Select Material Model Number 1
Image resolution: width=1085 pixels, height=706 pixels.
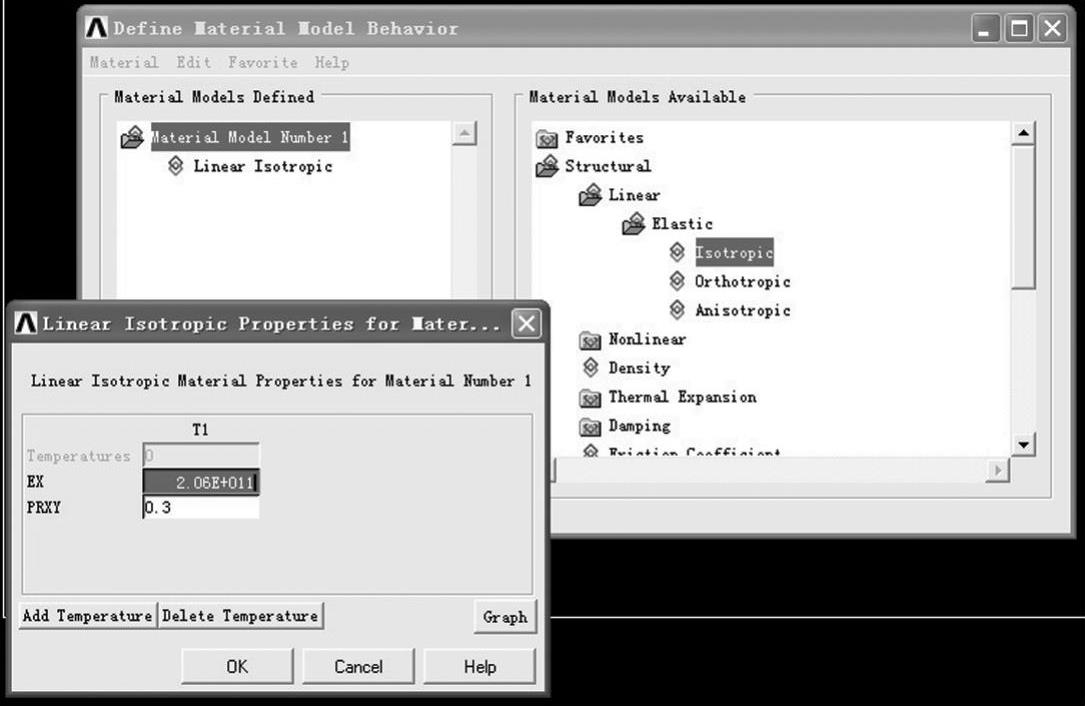[x=250, y=137]
